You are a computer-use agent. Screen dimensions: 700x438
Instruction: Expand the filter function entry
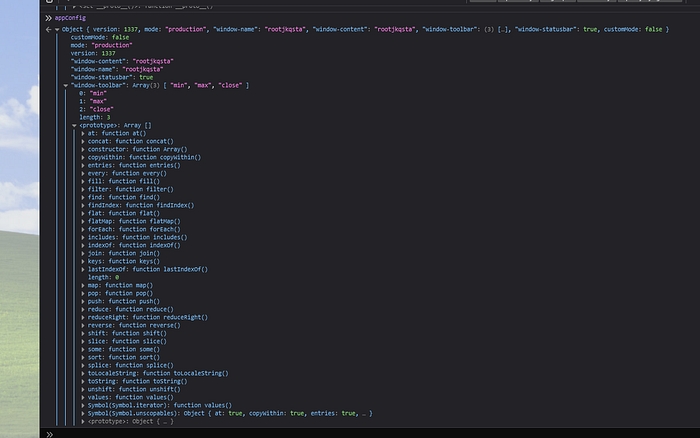pyautogui.click(x=83, y=189)
